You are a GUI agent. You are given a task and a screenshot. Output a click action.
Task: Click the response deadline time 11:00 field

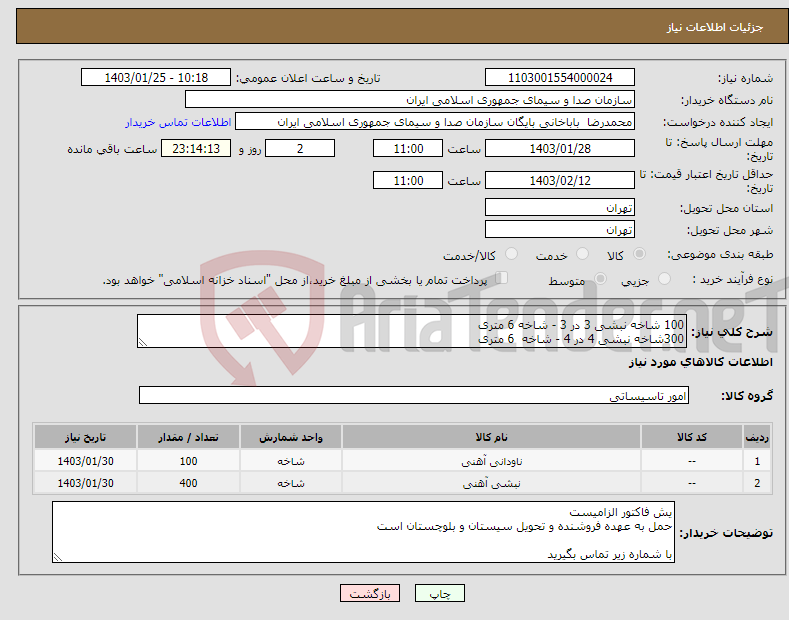pos(408,148)
